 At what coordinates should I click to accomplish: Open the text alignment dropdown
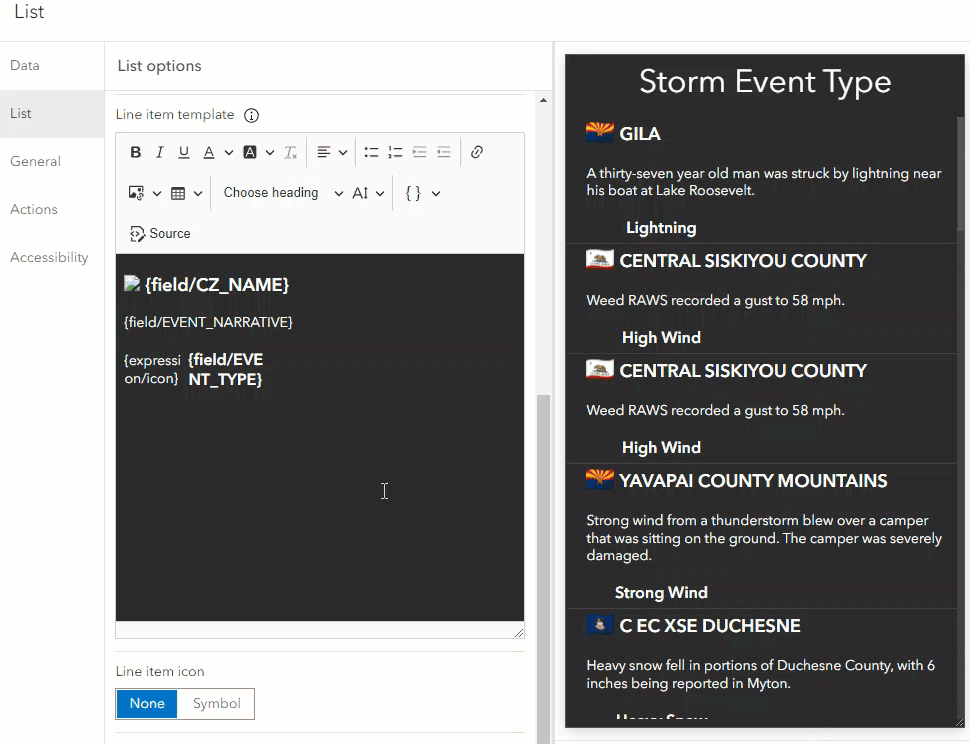coord(332,152)
